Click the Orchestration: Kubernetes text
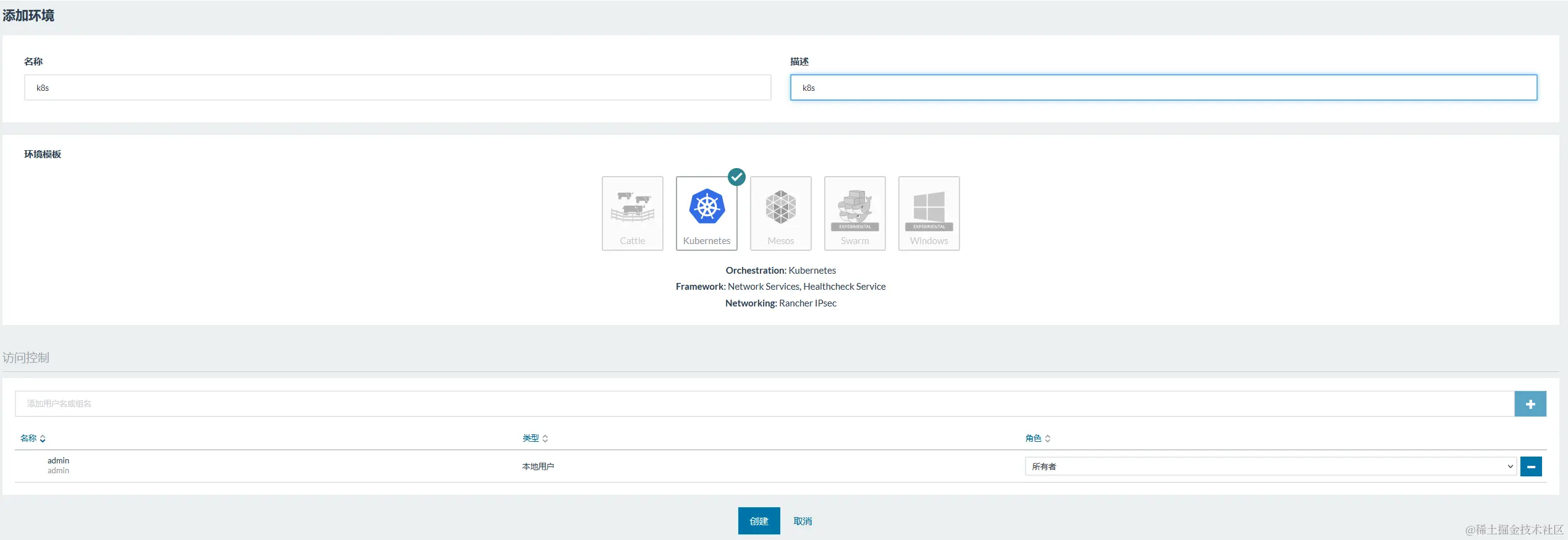 pos(781,271)
